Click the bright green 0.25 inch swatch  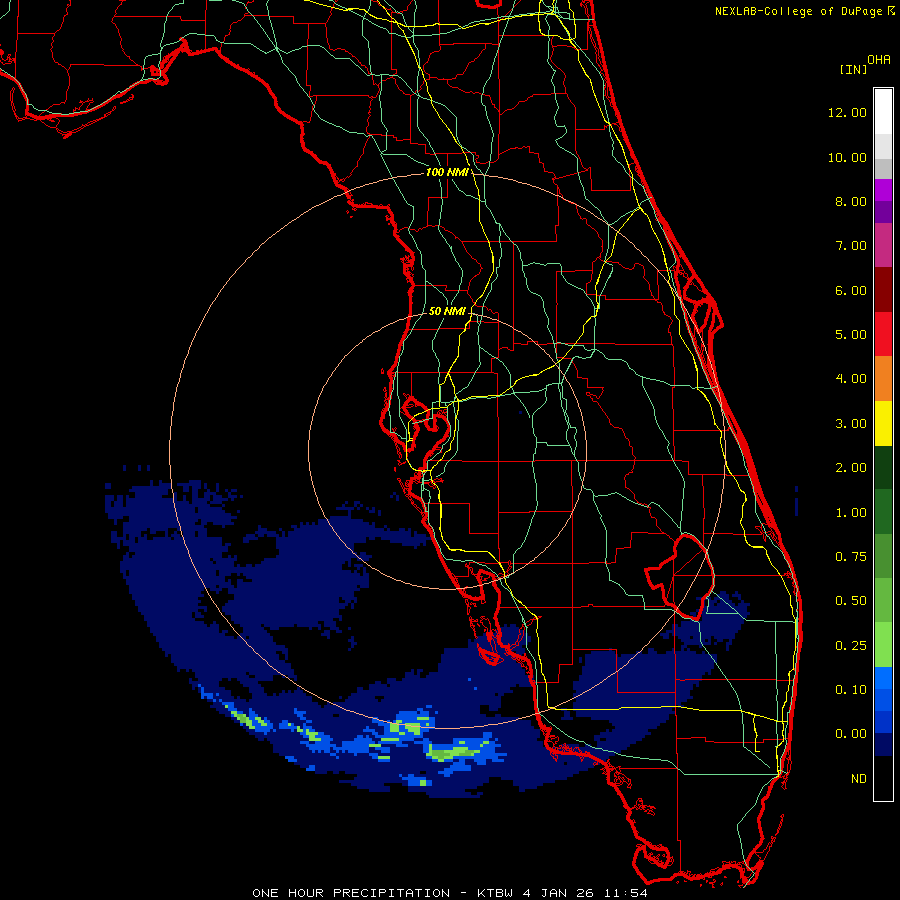pyautogui.click(x=883, y=645)
